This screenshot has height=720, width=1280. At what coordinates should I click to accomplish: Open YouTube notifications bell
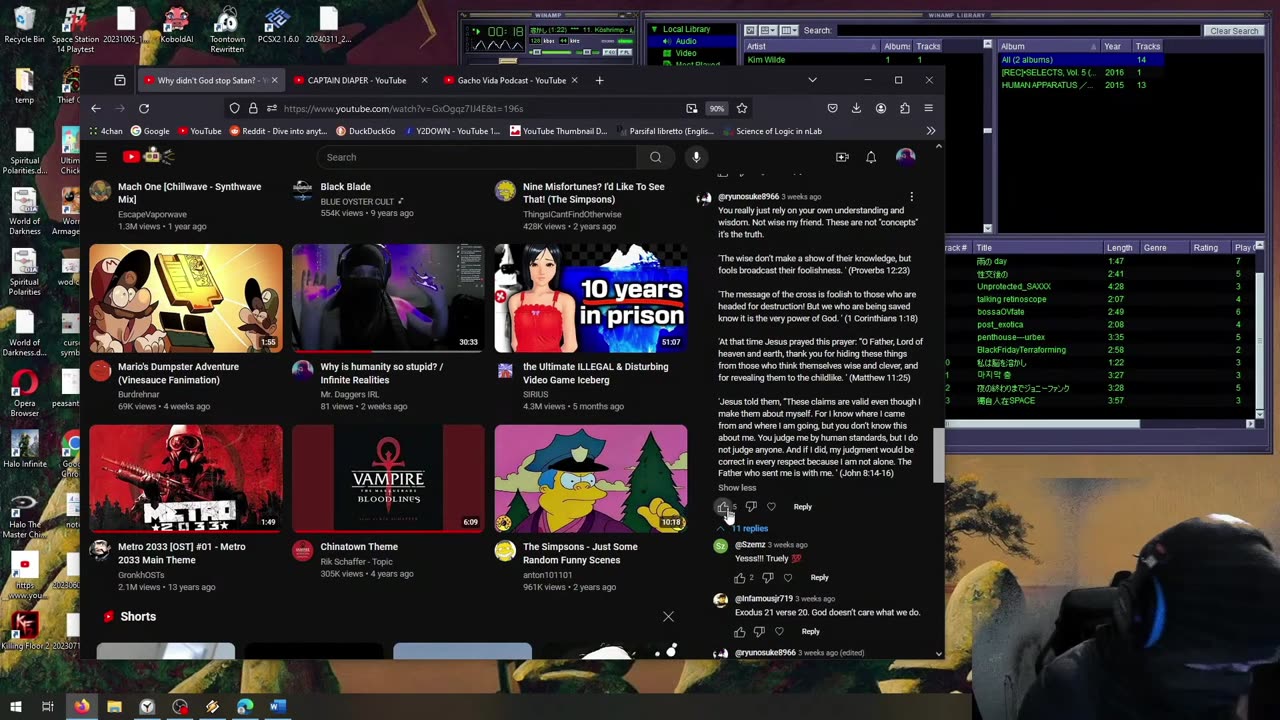871,157
